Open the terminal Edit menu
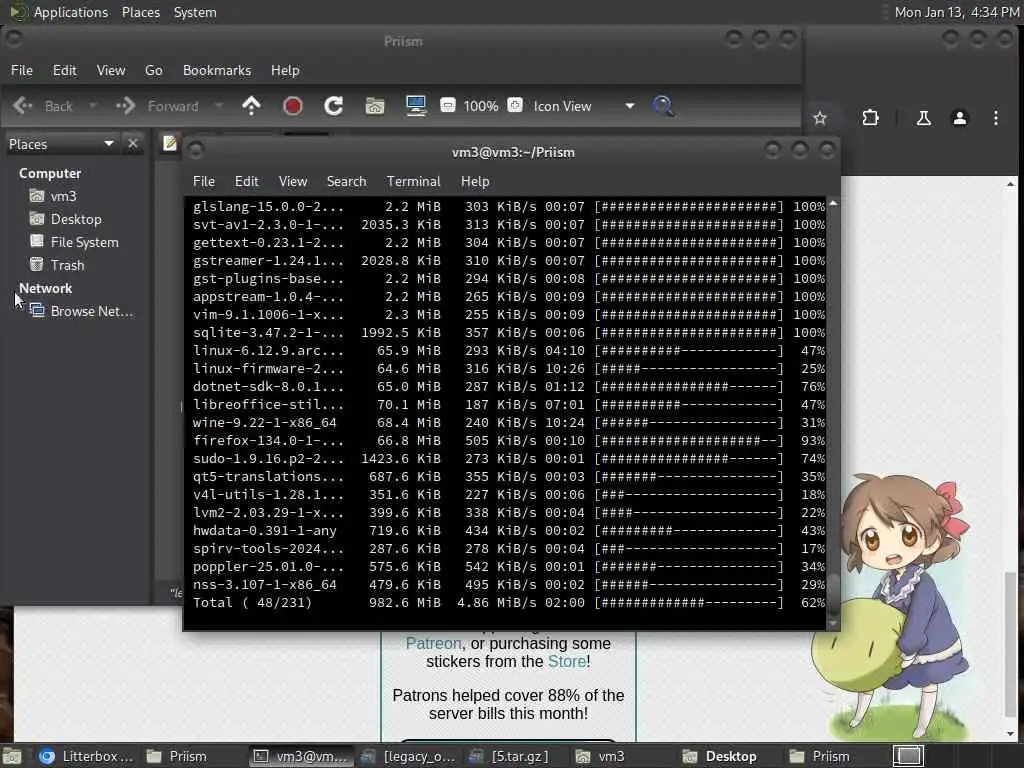Screen dimensions: 1024x768 coord(247,181)
